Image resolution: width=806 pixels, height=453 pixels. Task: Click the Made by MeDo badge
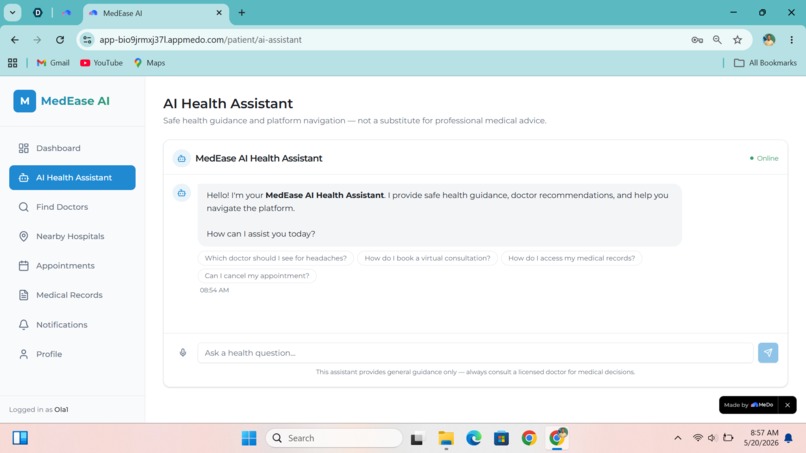tap(748, 405)
